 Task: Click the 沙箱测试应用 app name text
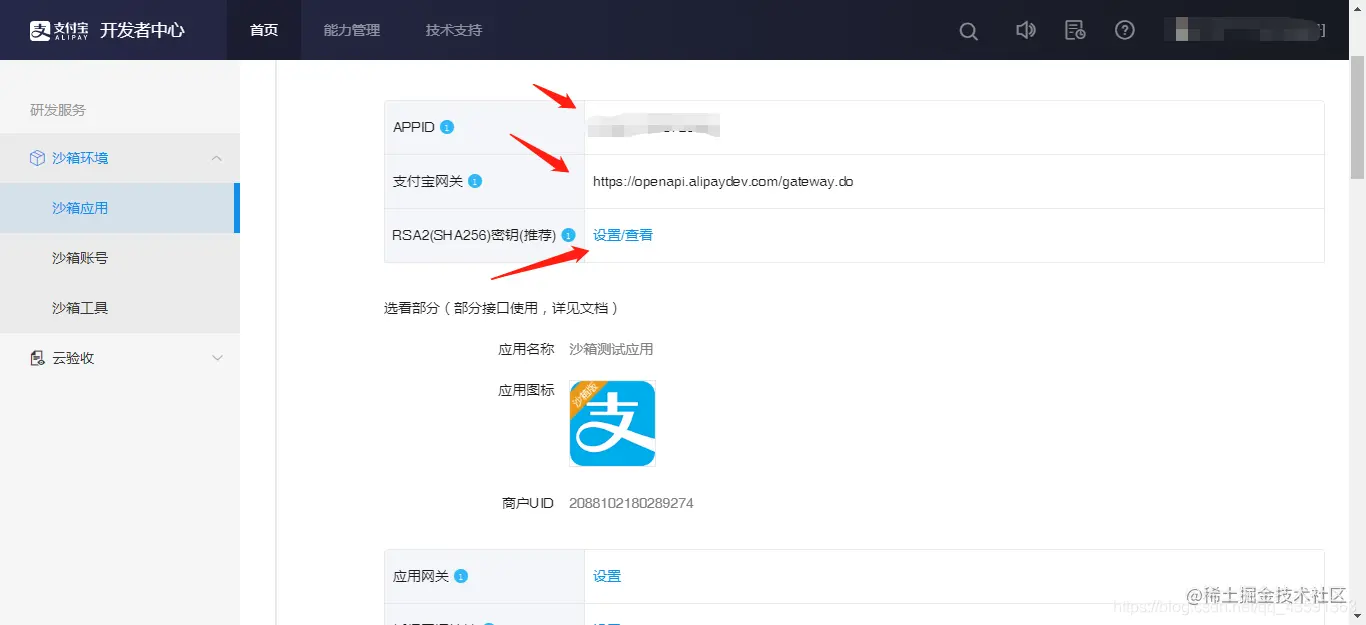pos(611,349)
